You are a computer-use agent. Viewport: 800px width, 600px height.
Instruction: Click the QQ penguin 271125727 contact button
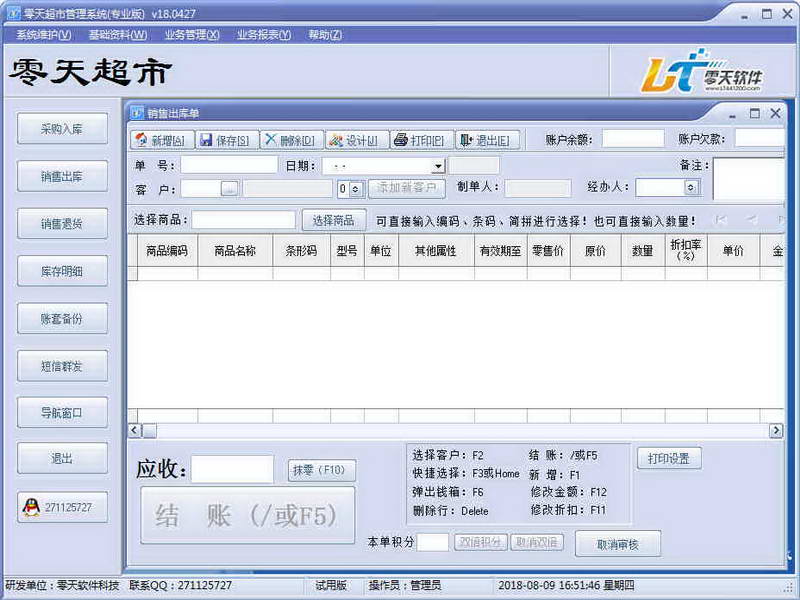(63, 507)
